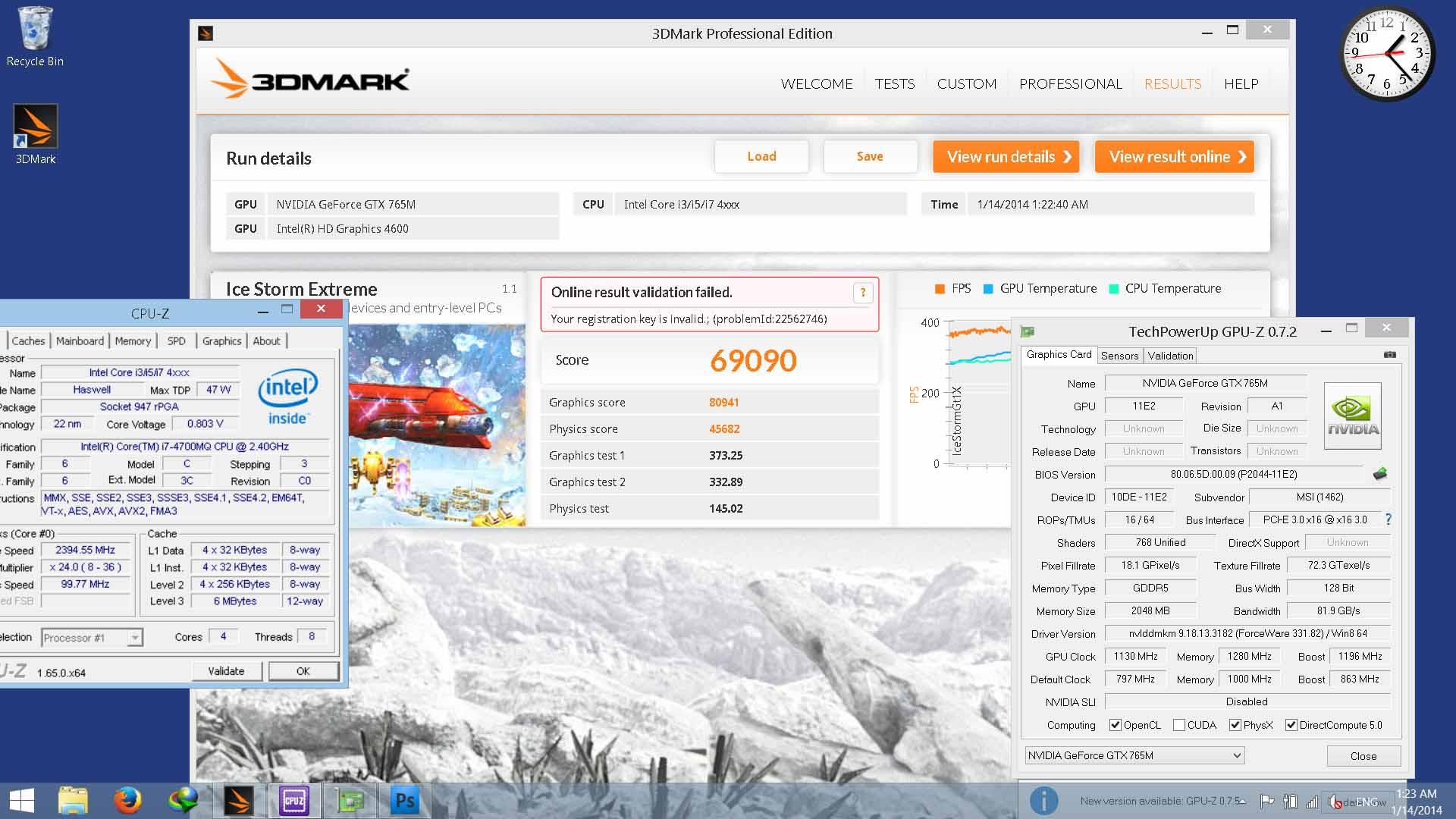Switch to the CUSTOM tab

(967, 83)
